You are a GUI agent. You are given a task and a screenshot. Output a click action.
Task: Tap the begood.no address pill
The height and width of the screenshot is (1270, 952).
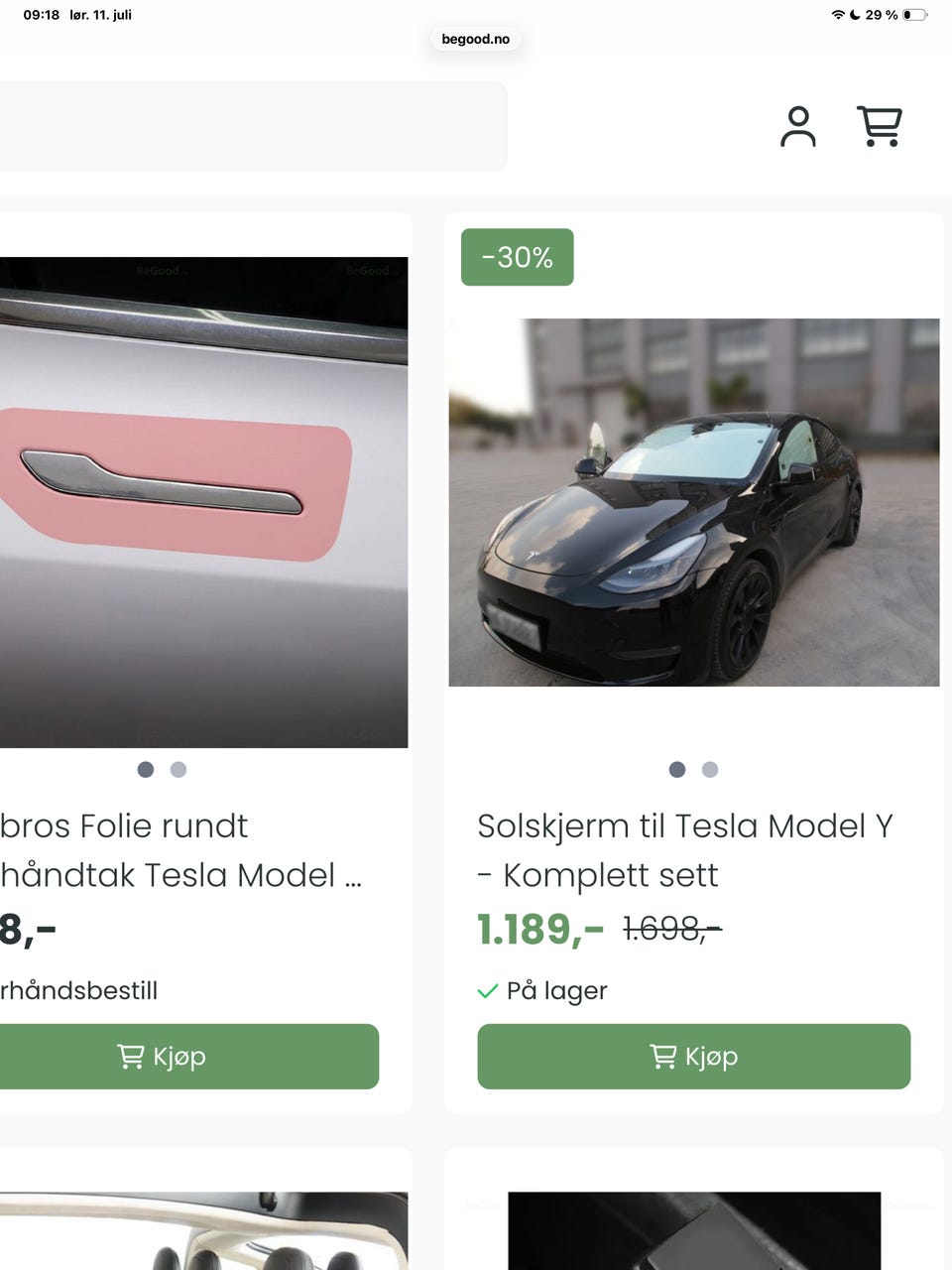coord(476,40)
